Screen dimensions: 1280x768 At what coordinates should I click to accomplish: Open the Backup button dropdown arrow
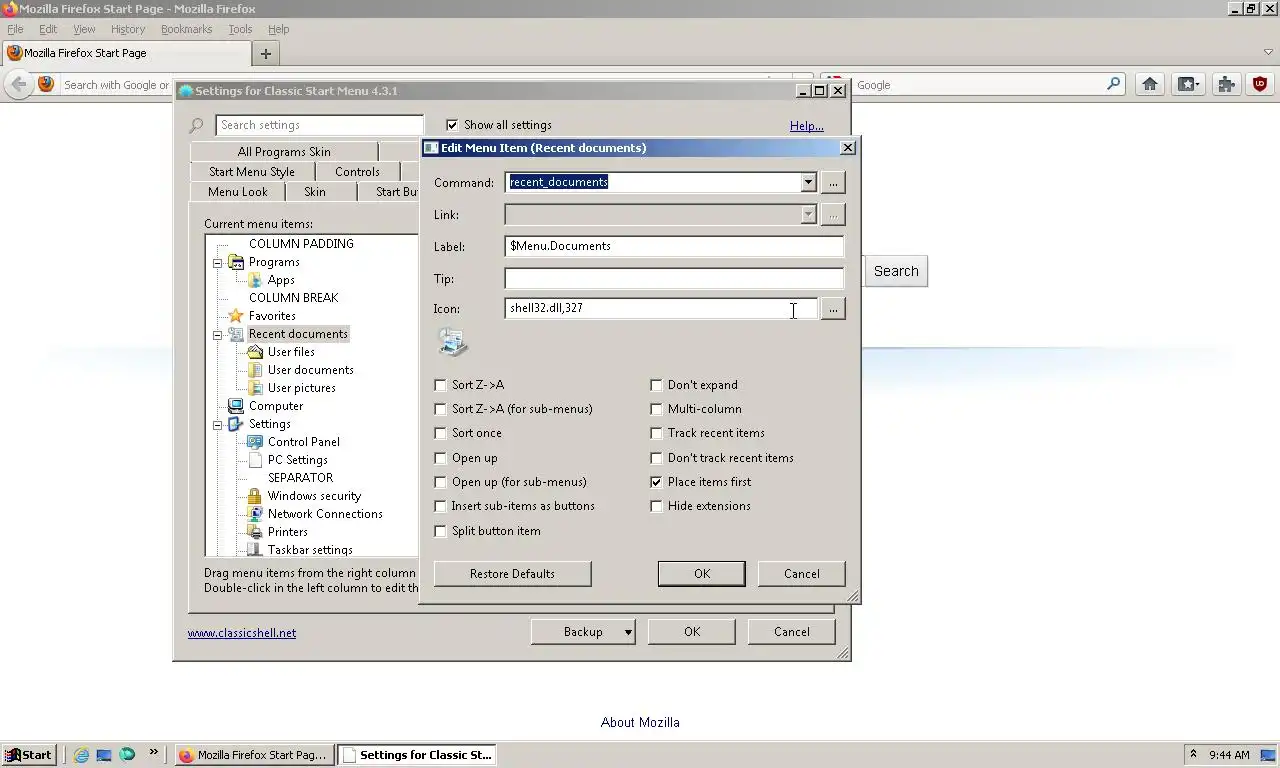point(628,632)
